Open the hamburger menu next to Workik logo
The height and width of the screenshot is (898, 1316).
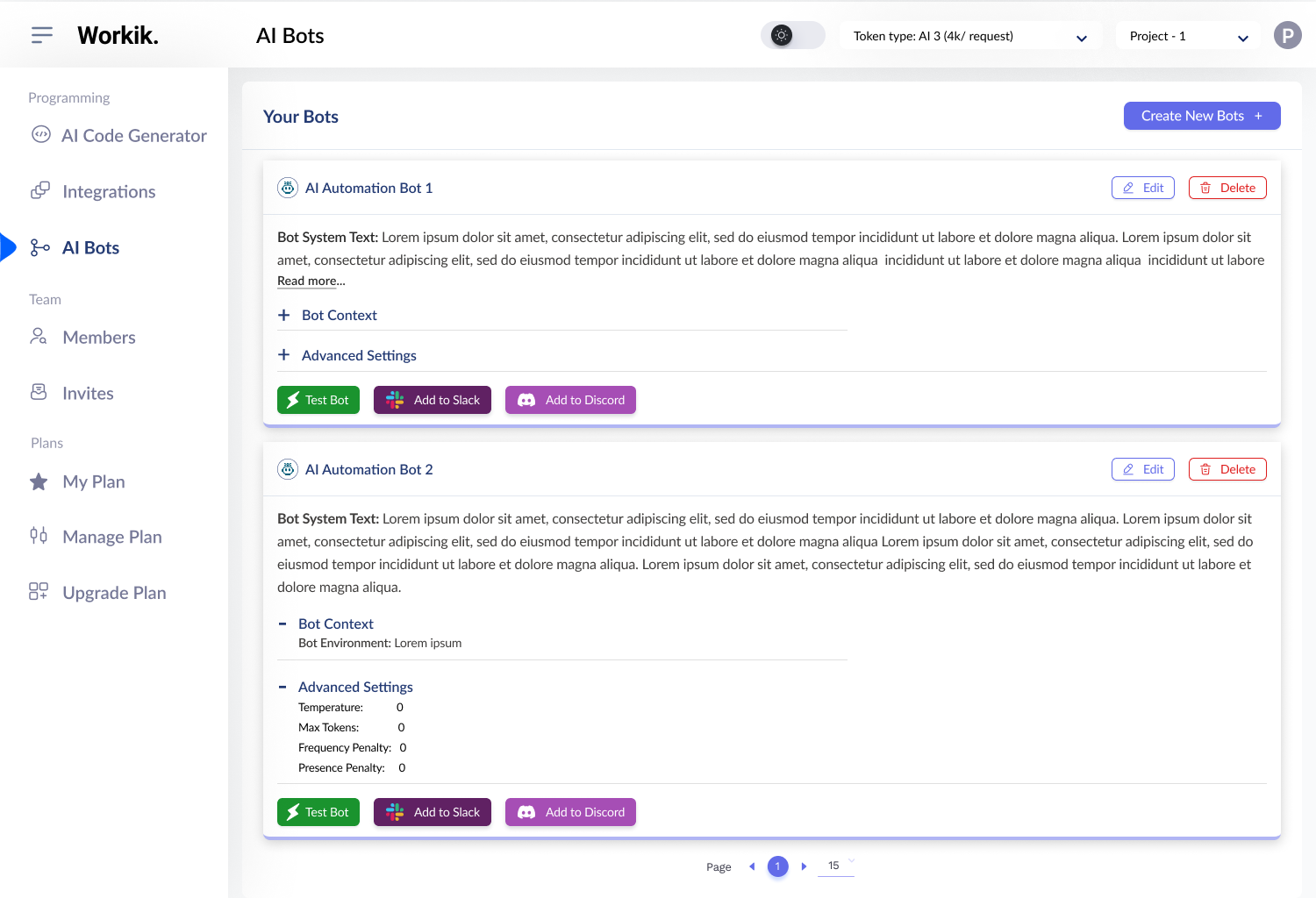(x=41, y=34)
